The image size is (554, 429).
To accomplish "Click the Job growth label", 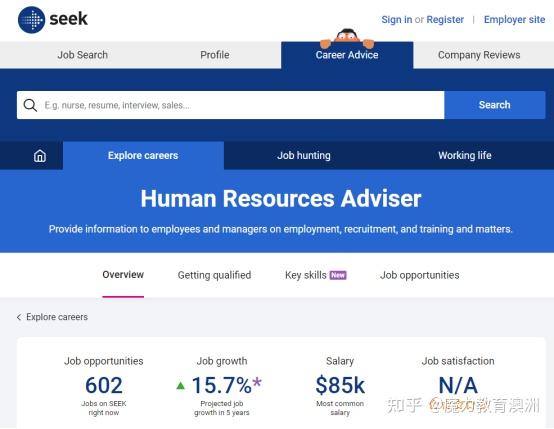I will coord(222,361).
